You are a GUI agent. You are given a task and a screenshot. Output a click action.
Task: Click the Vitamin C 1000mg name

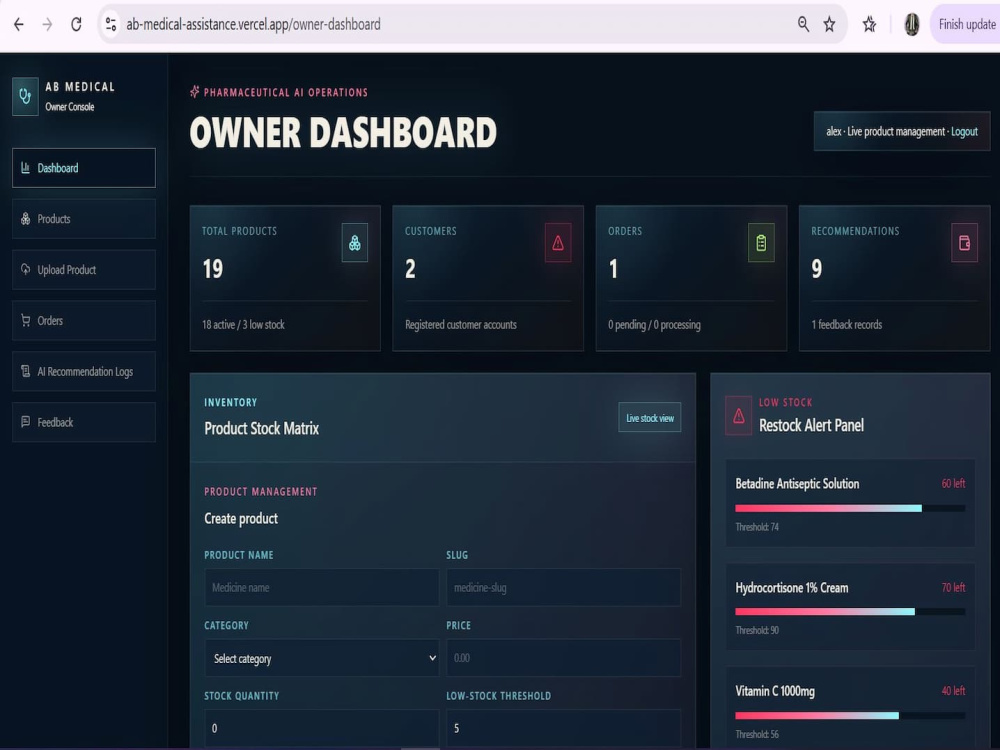[x=775, y=691]
